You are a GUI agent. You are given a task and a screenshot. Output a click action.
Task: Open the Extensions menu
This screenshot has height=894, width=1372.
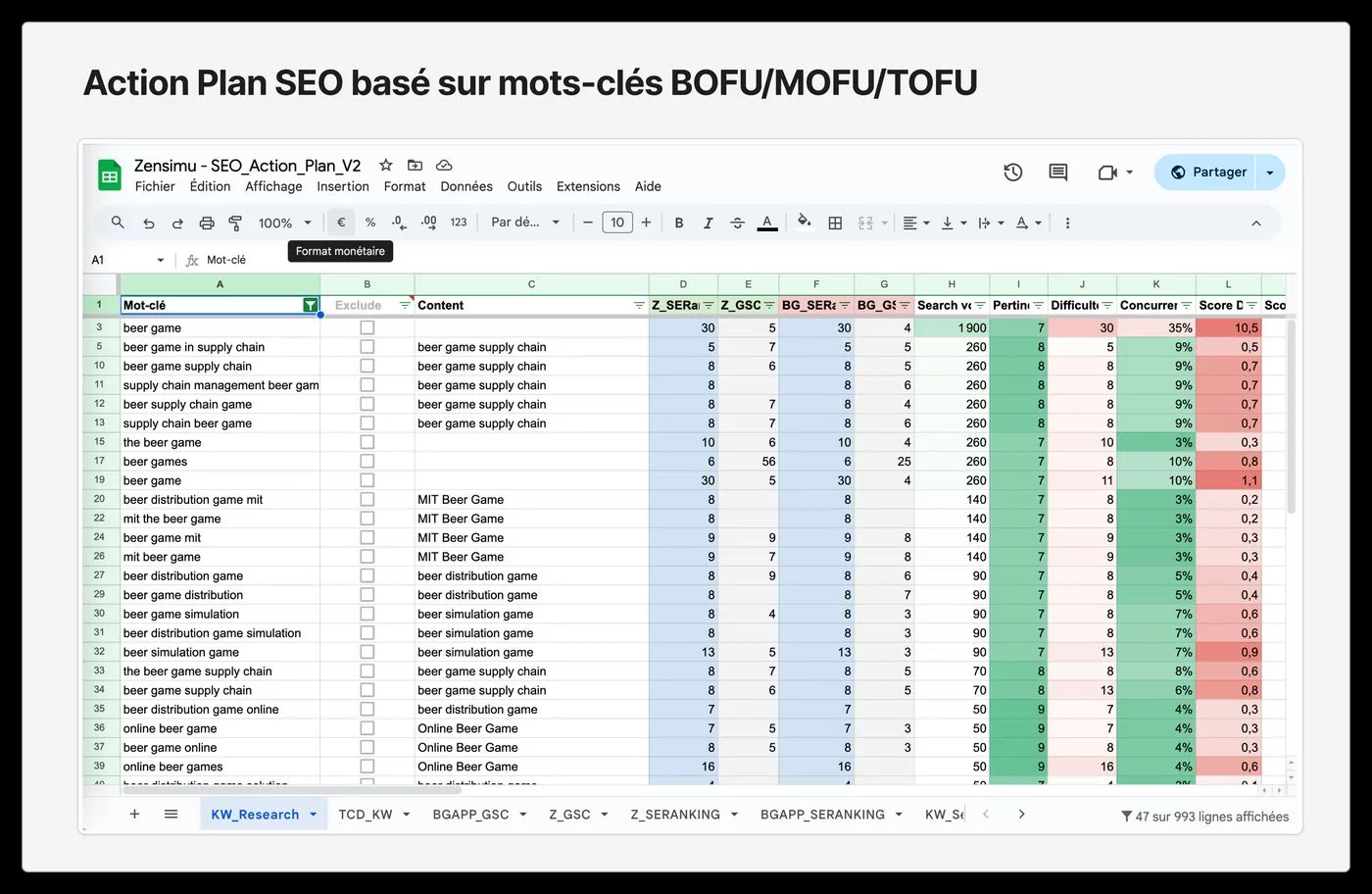pos(588,186)
